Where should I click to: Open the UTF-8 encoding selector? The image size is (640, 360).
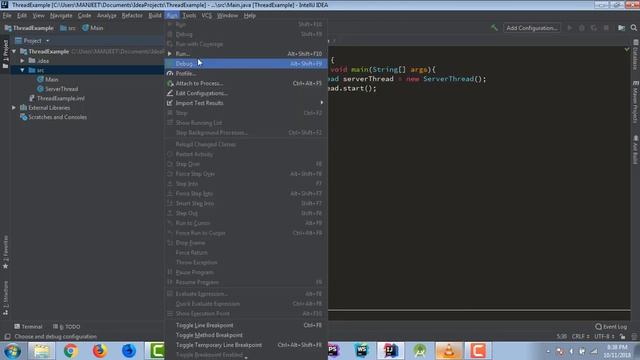604,337
